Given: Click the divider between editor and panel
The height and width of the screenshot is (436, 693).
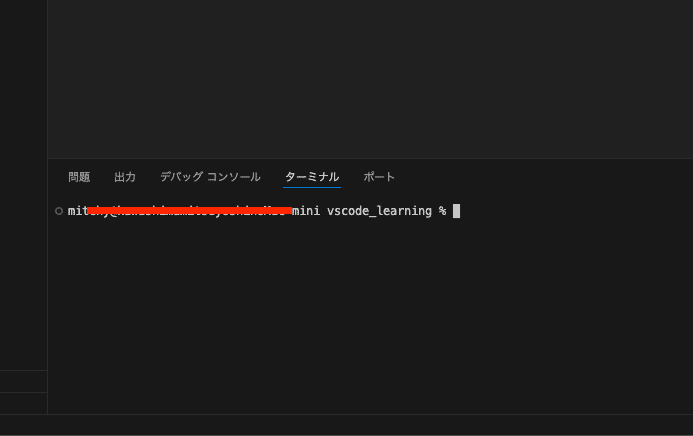Looking at the screenshot, I should (x=370, y=158).
